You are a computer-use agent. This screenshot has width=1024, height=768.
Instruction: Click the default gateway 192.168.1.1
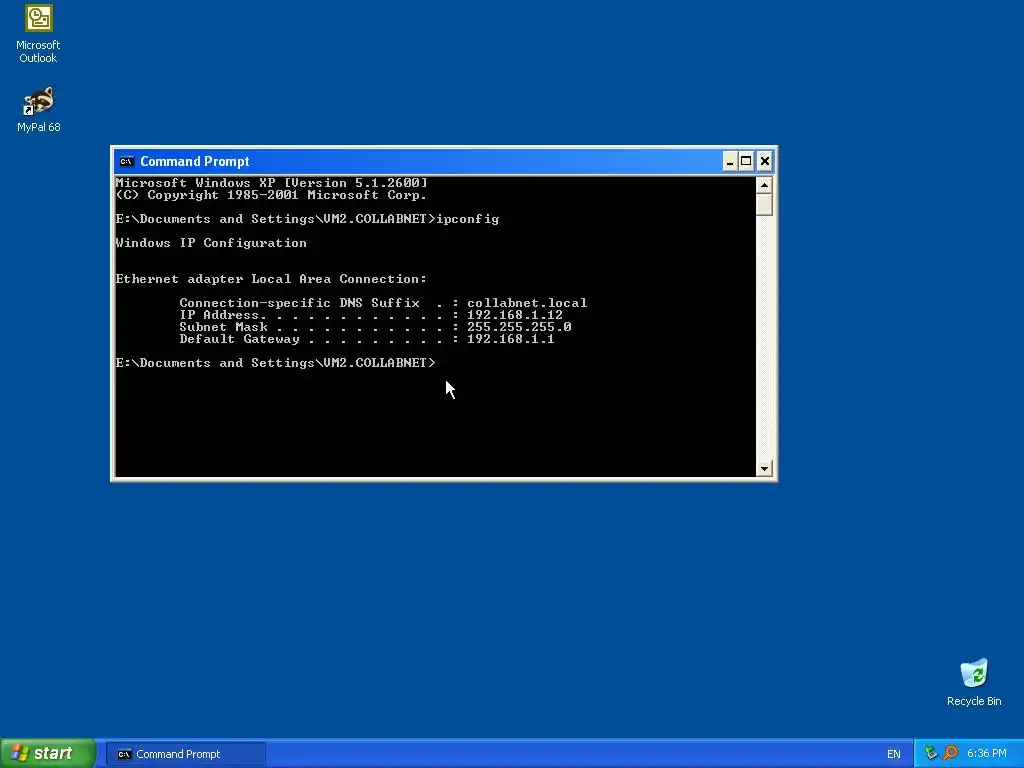point(510,339)
